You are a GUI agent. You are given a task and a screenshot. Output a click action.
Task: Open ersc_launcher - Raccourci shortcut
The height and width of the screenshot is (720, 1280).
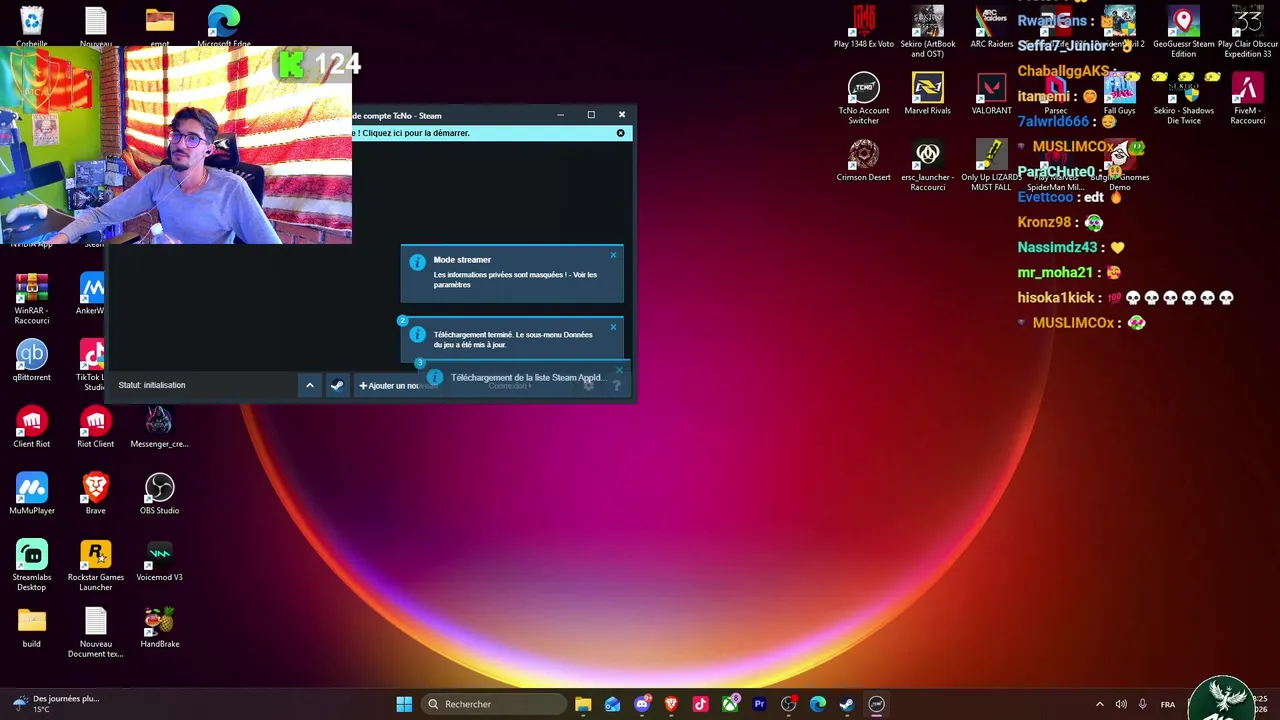[927, 165]
